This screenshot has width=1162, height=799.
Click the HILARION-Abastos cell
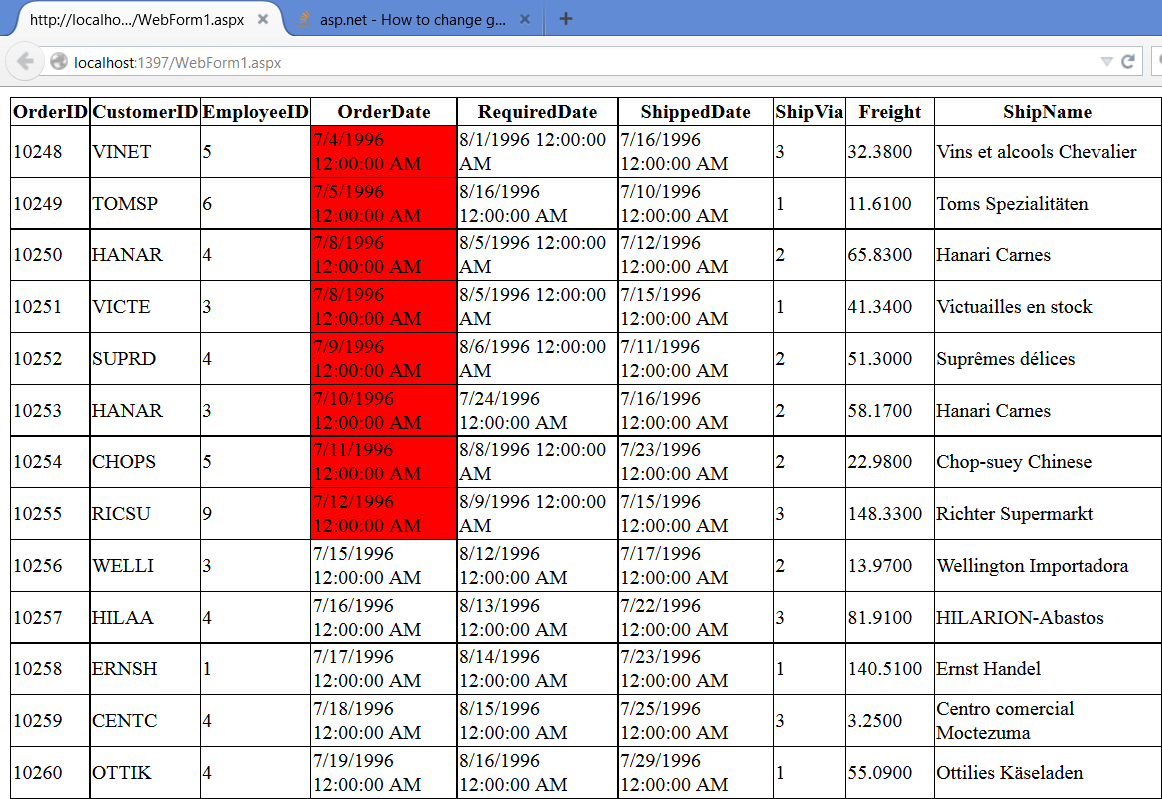(1048, 617)
